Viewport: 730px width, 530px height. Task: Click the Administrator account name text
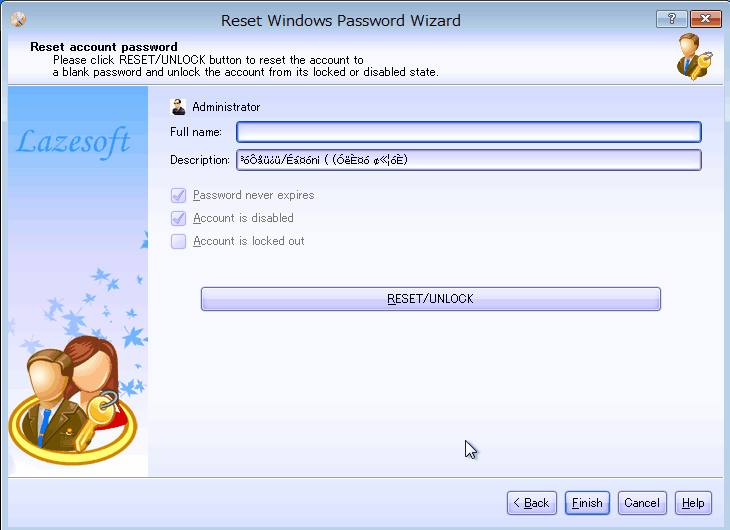(226, 107)
